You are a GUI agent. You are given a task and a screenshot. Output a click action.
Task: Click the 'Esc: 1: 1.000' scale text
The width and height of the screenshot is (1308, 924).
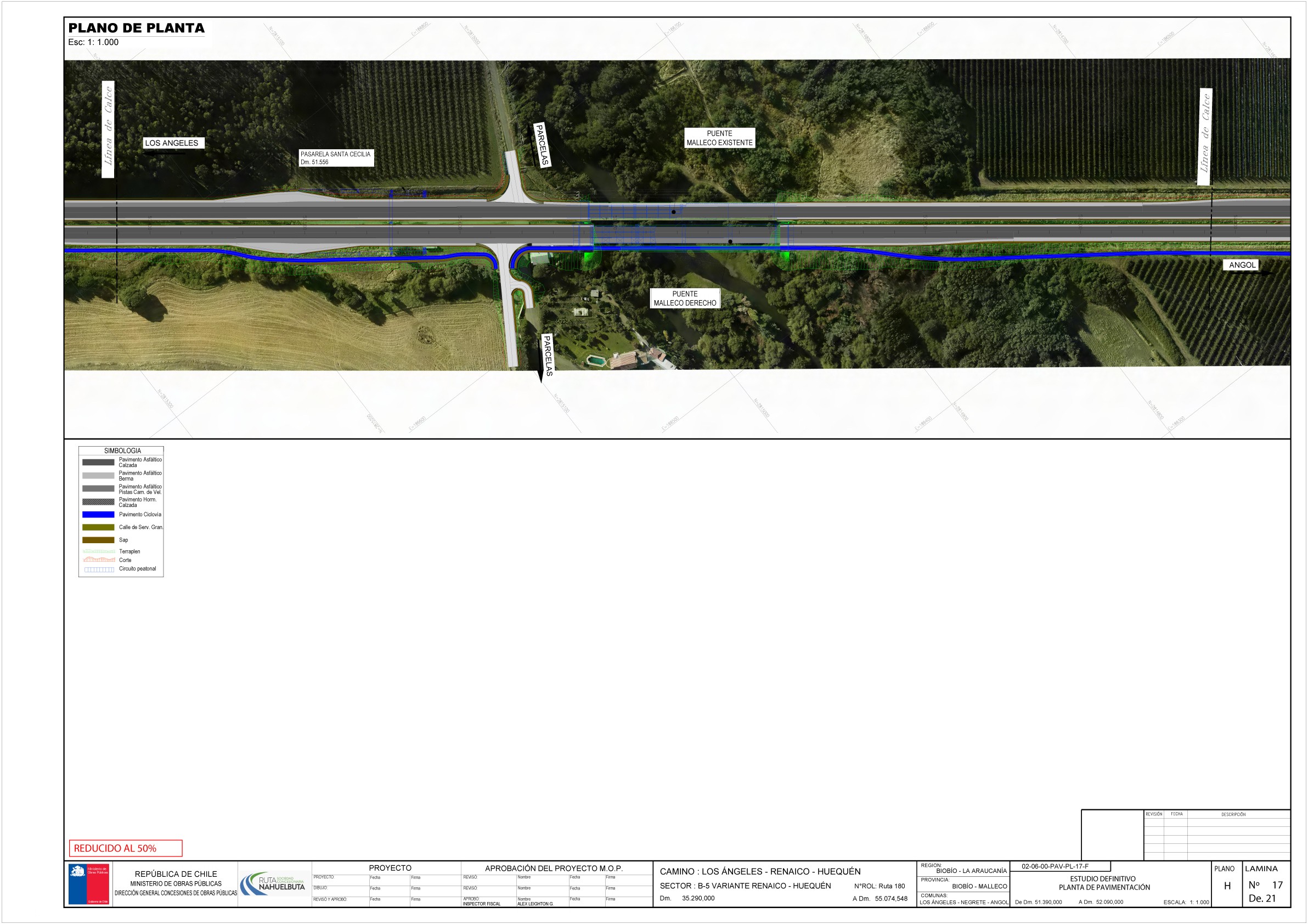(x=93, y=42)
